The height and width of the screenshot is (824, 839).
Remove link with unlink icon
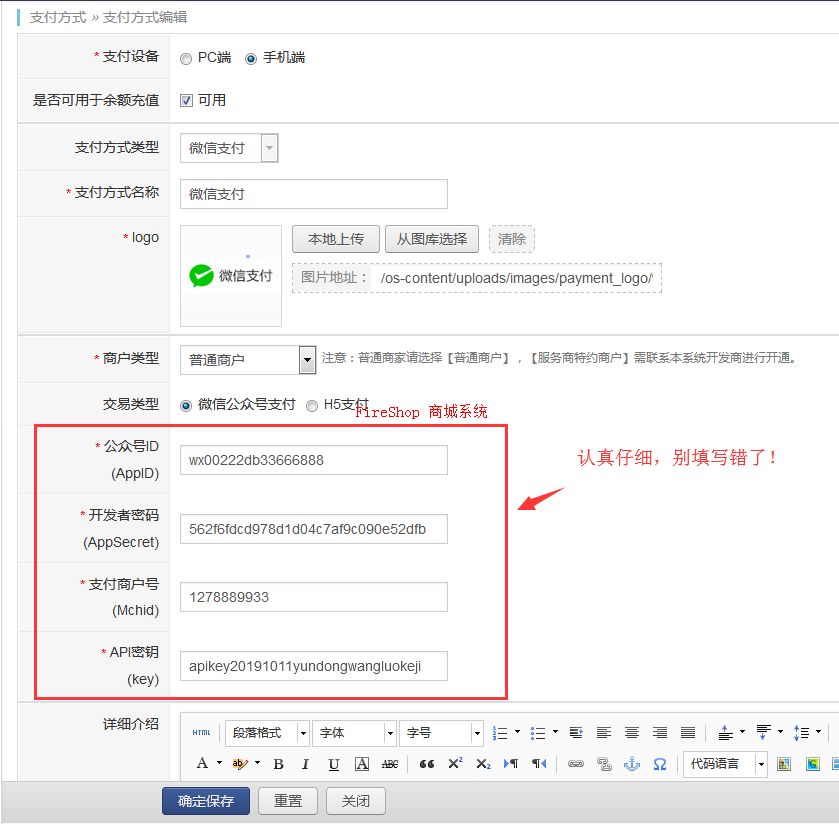(x=604, y=764)
